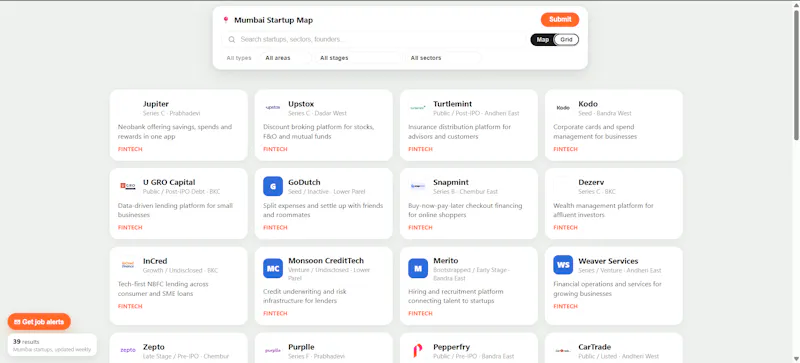This screenshot has height=363, width=800.
Task: Click the FINTECH tag on Kodo card
Action: point(566,149)
